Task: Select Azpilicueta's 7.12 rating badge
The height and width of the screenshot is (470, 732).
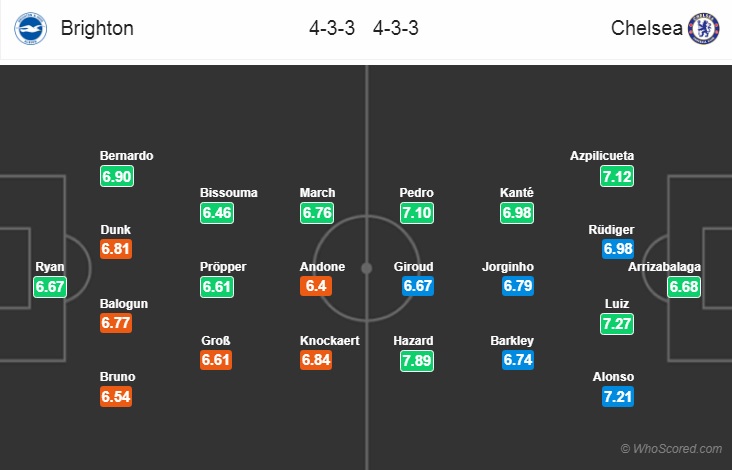Action: [617, 176]
